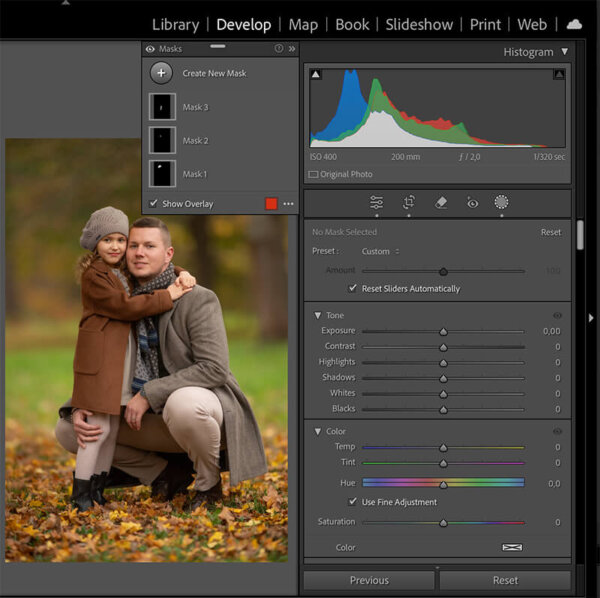This screenshot has width=600, height=598.
Task: Open the Preset Custom dropdown
Action: tap(380, 251)
